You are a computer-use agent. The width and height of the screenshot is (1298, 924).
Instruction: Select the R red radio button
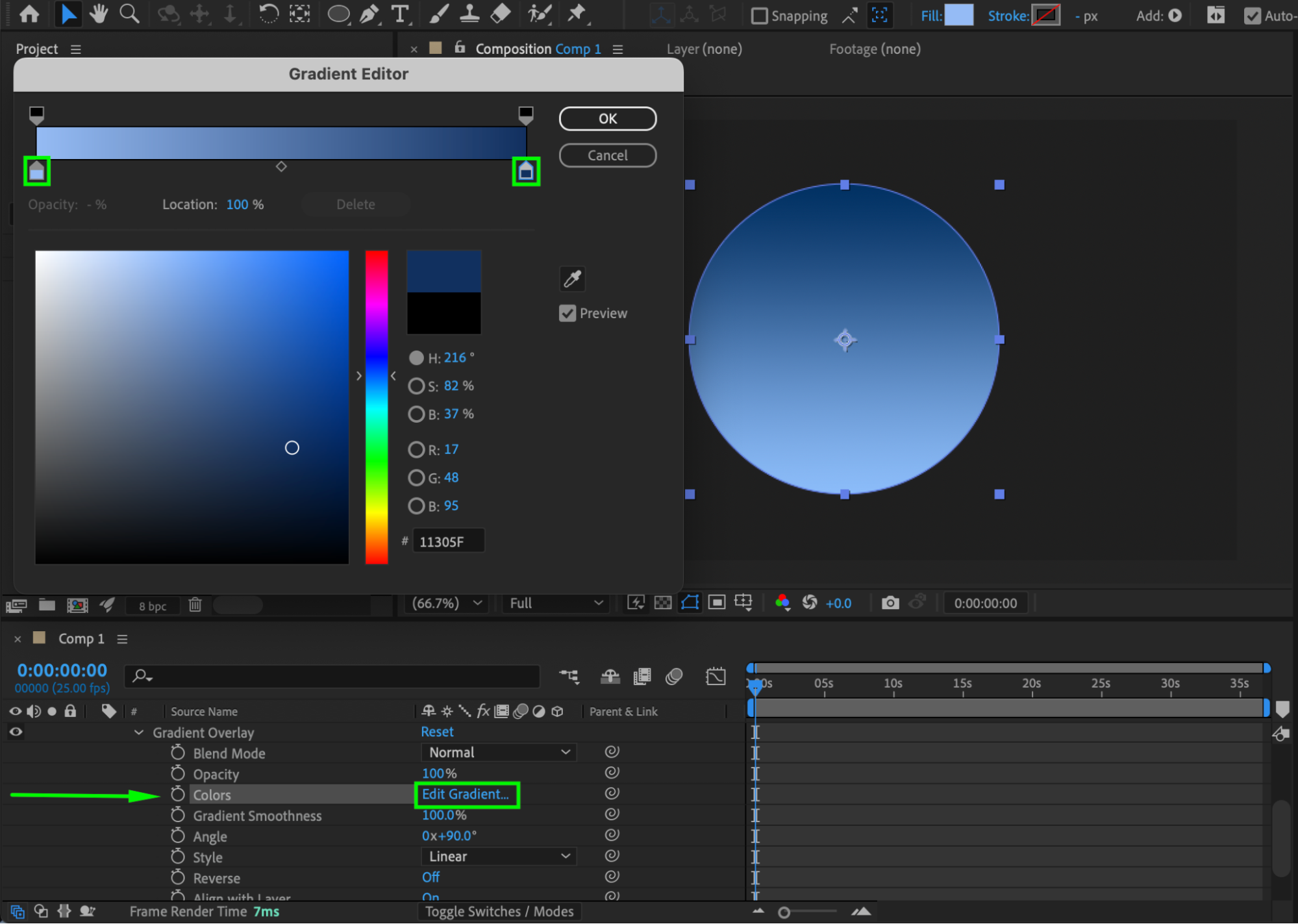[x=416, y=449]
